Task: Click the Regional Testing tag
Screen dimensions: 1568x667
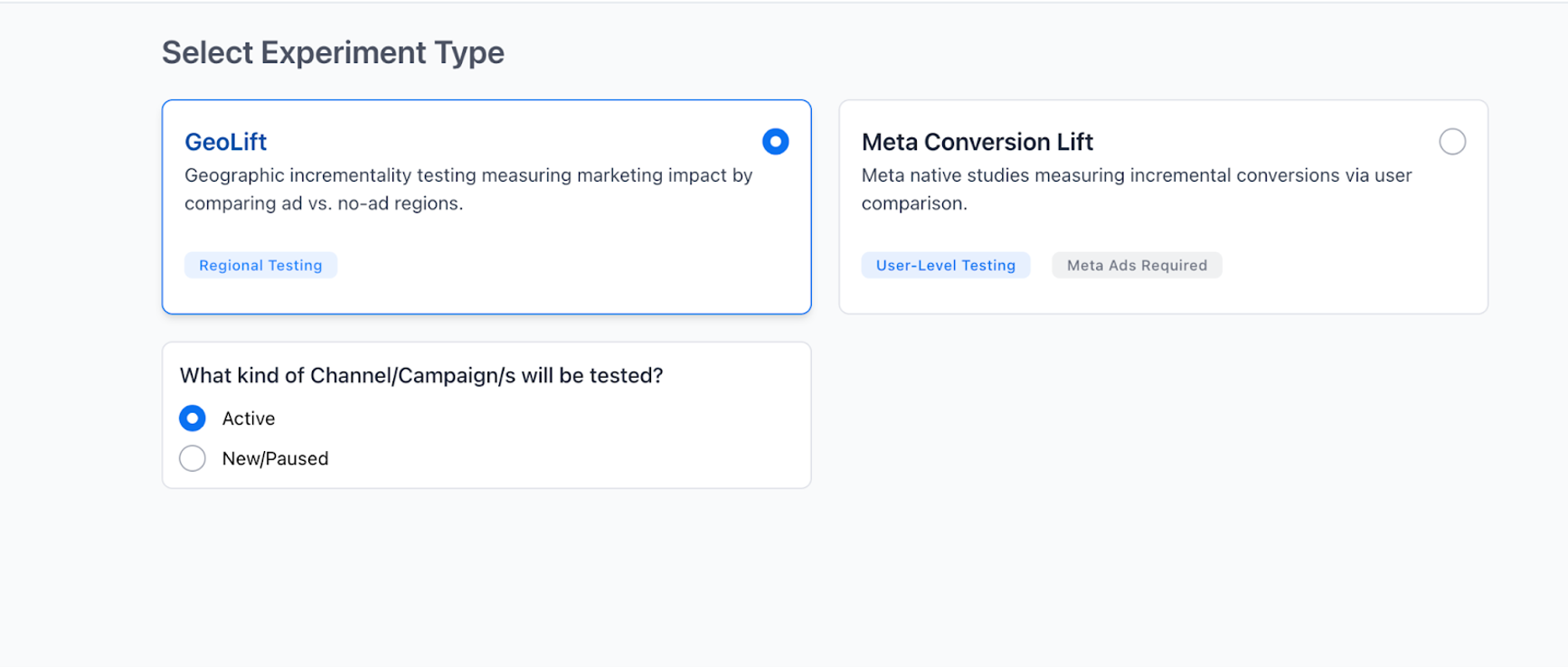Action: [260, 265]
